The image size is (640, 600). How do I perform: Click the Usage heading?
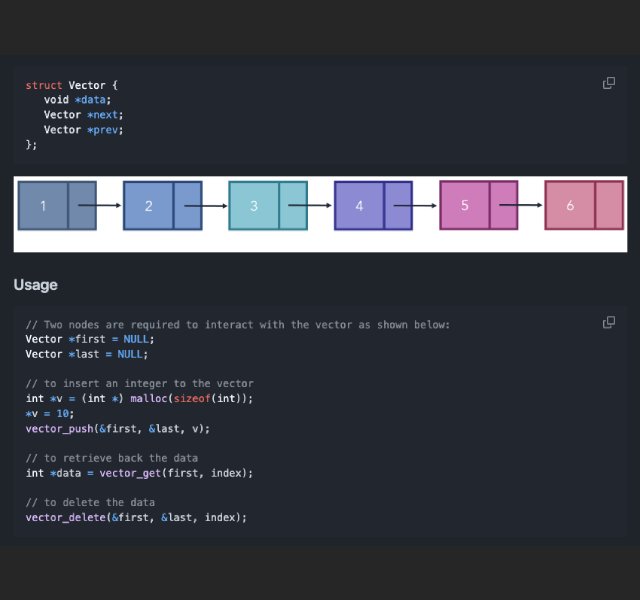pyautogui.click(x=36, y=284)
